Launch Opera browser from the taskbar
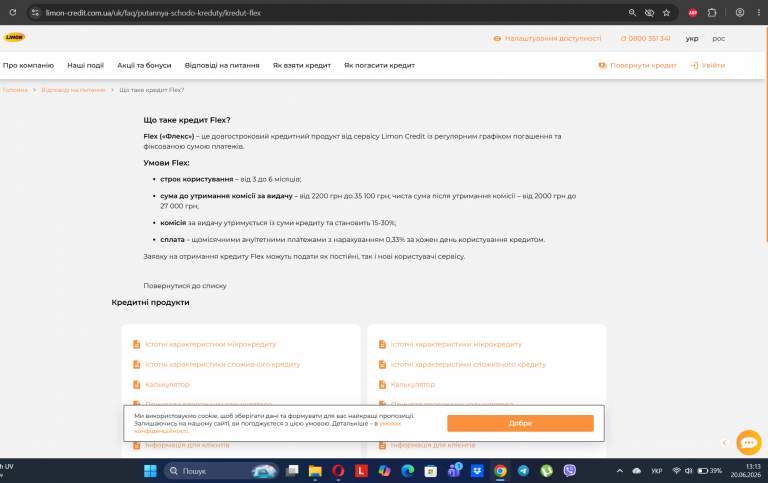 [x=338, y=471]
